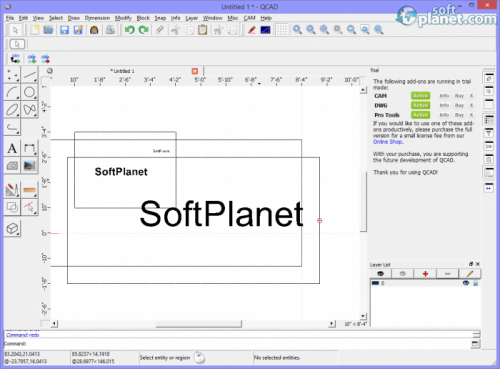Dismiss Pro Tools row with X button
The height and width of the screenshot is (369, 500).
tap(471, 115)
